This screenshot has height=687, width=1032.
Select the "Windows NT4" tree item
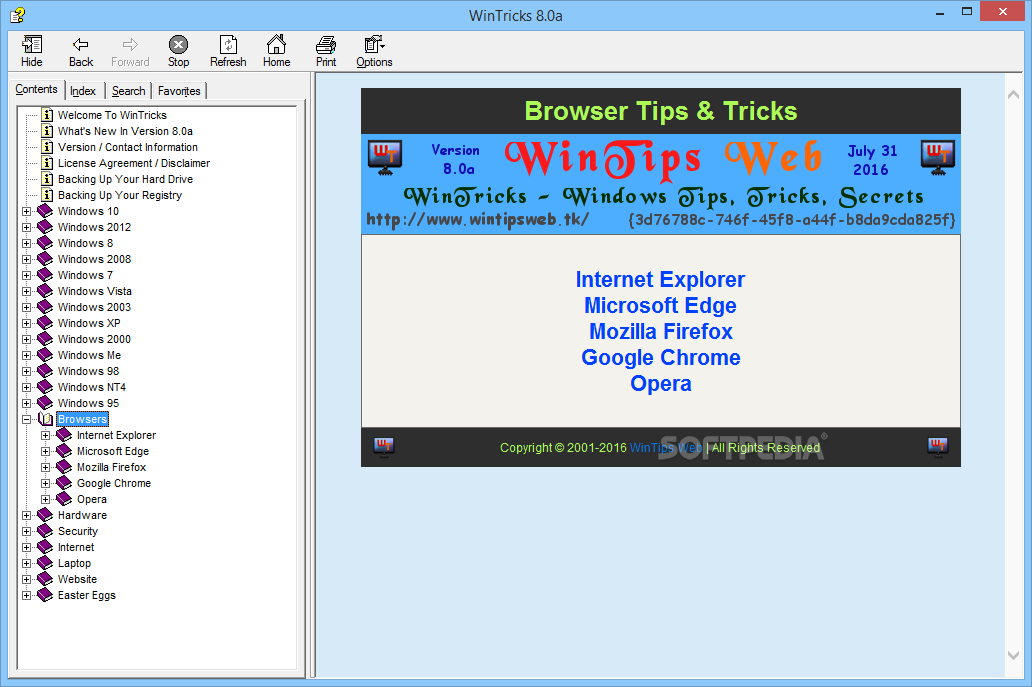pos(91,387)
